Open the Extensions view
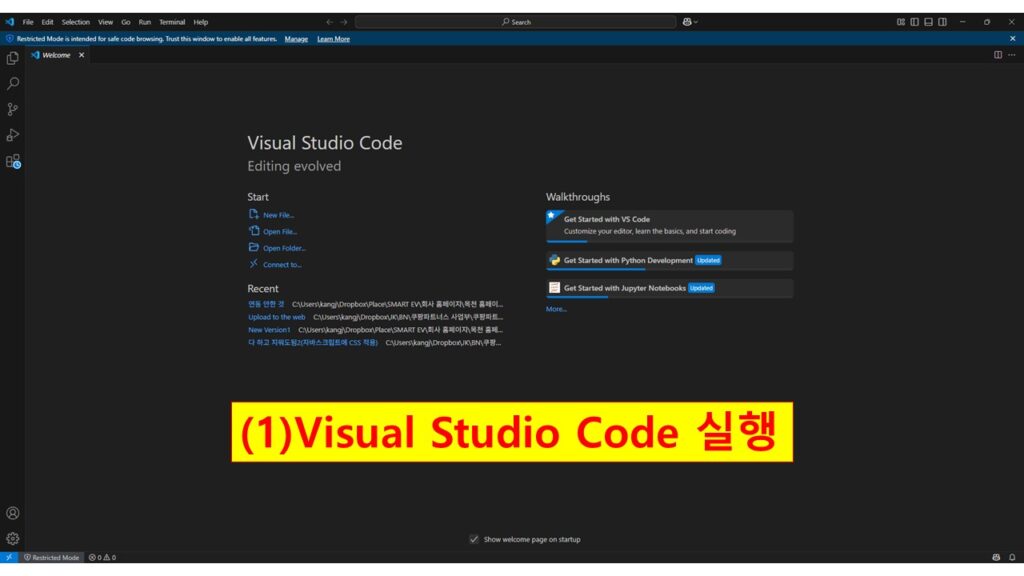This screenshot has width=1024, height=576. coord(13,161)
